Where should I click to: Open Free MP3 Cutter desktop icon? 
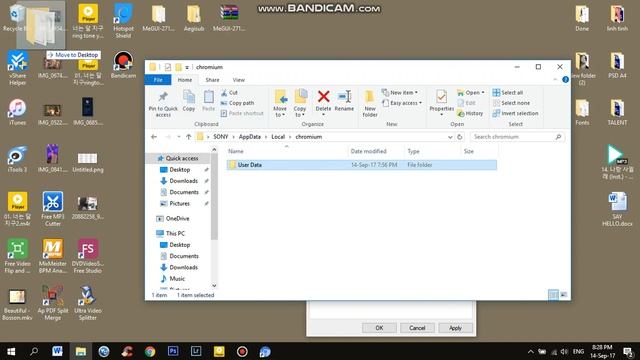pyautogui.click(x=53, y=209)
